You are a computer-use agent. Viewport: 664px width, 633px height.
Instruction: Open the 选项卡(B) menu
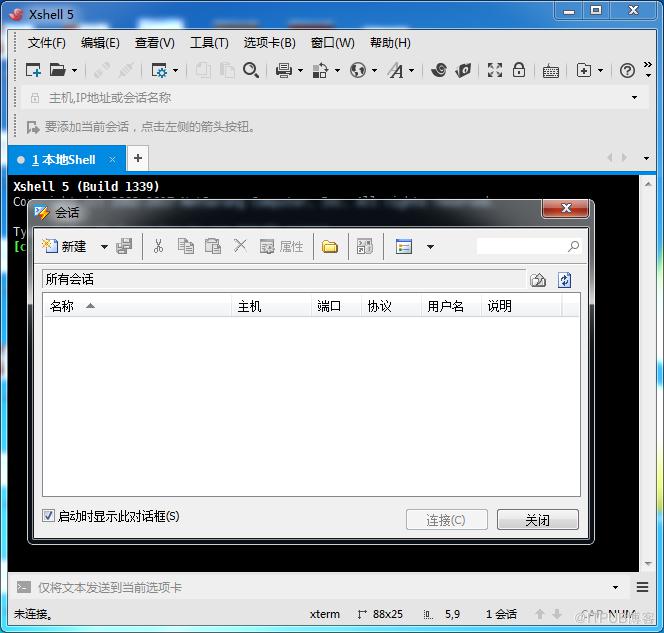point(269,43)
